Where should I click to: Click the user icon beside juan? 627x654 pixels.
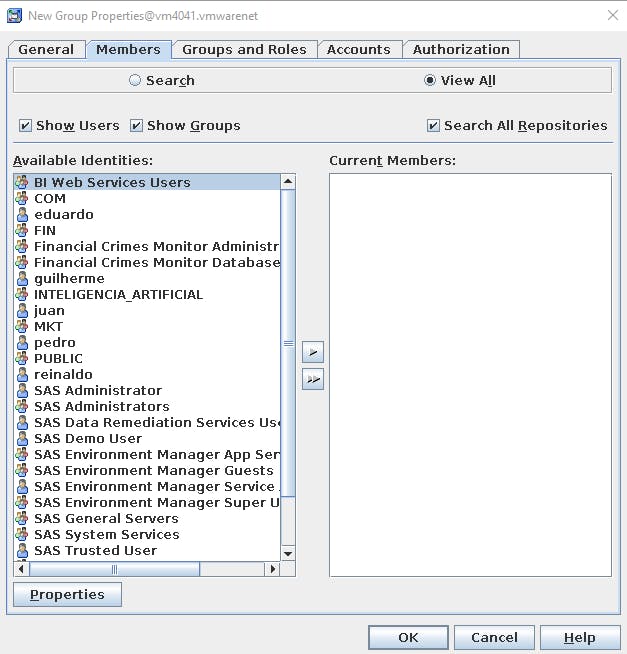tap(22, 310)
